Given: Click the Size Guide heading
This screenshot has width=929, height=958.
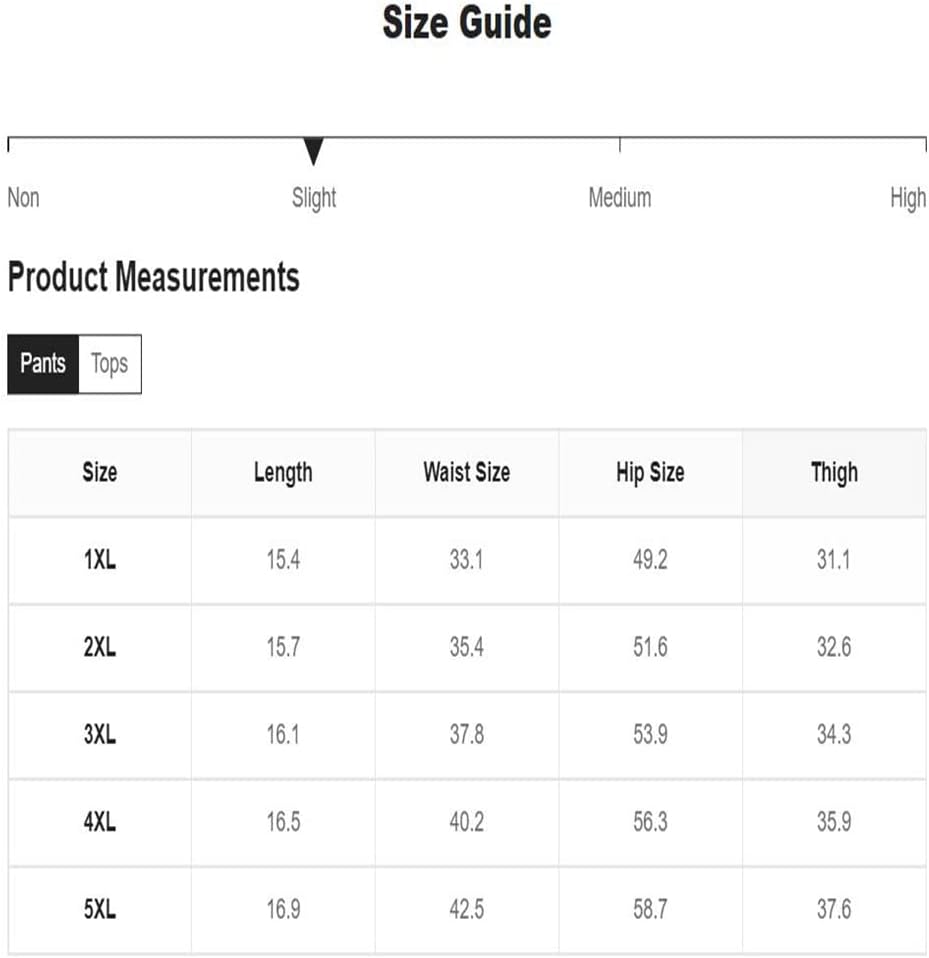Looking at the screenshot, I should click(x=466, y=23).
